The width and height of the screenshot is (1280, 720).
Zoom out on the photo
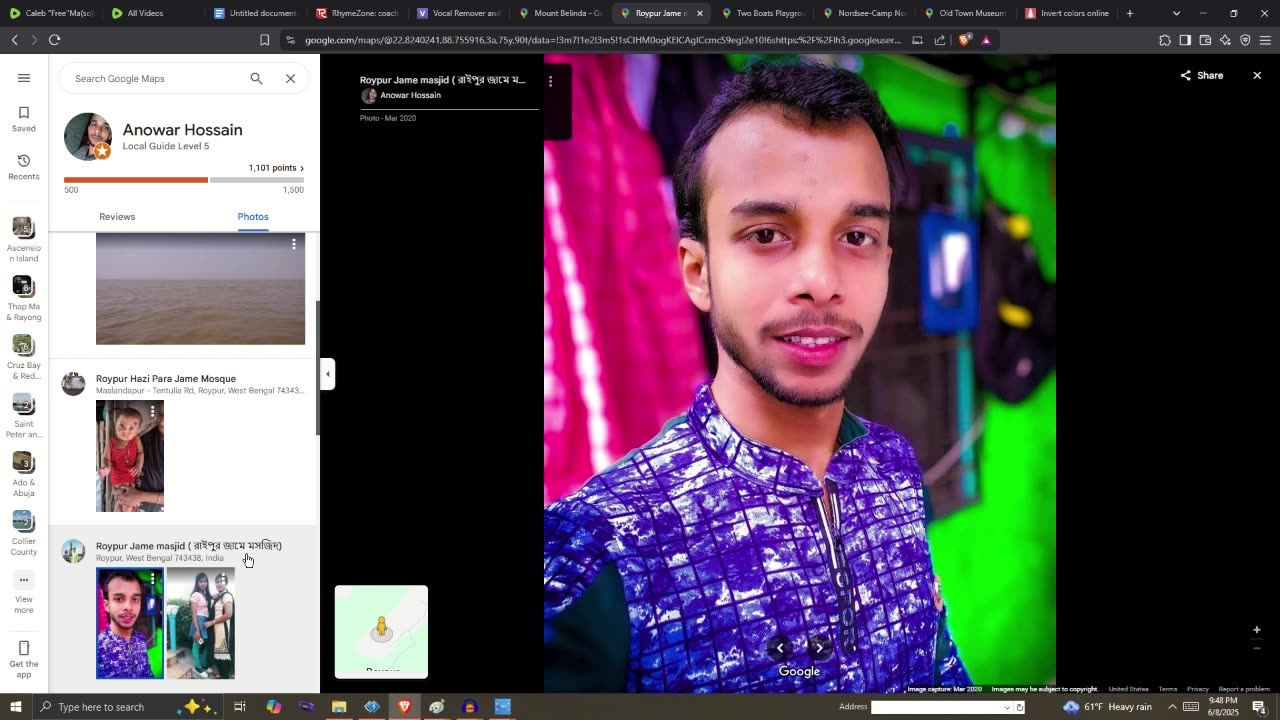[1257, 649]
